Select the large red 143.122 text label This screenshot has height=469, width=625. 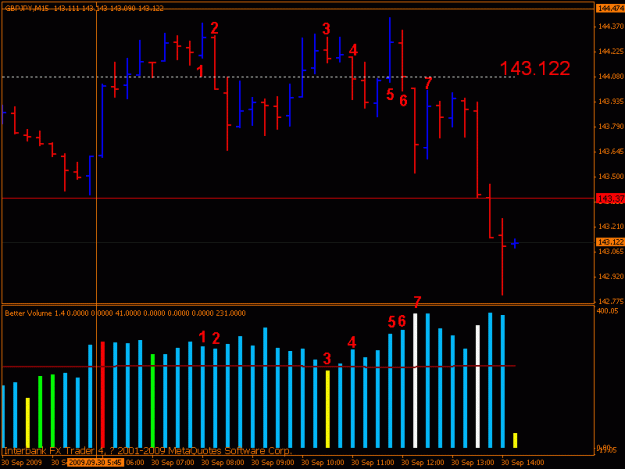click(535, 69)
